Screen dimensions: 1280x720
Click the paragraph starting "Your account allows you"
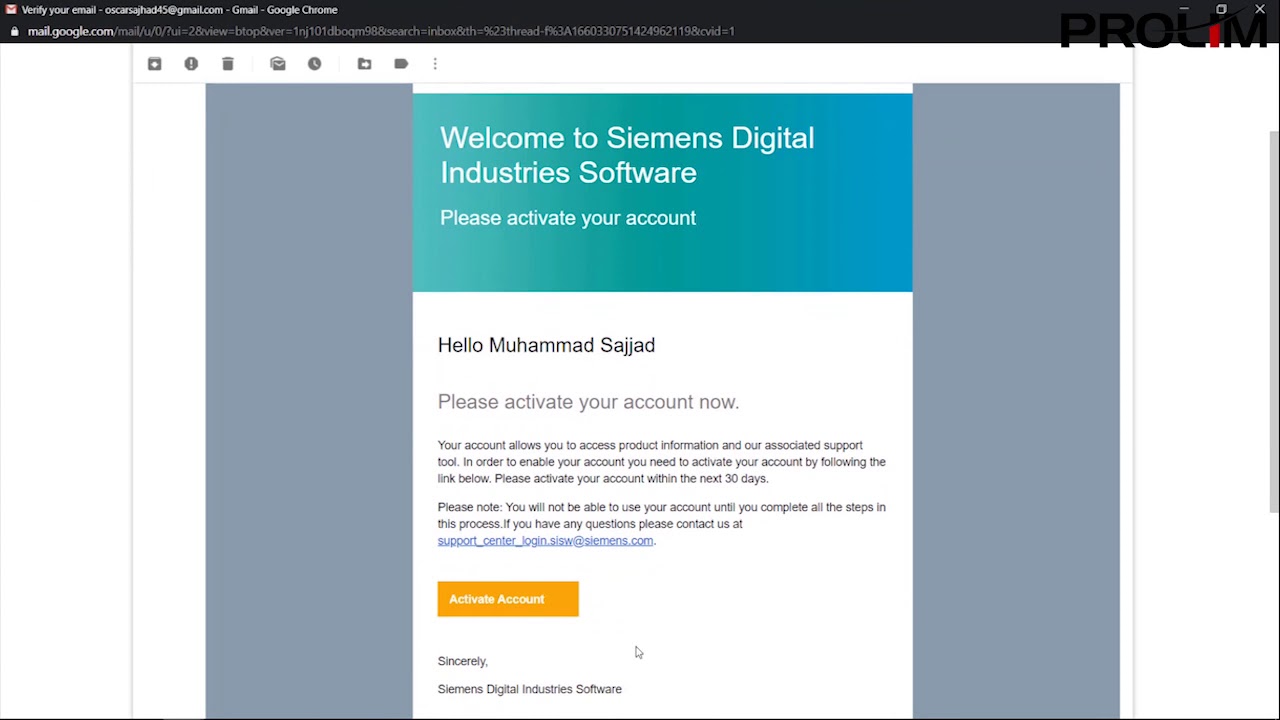662,462
